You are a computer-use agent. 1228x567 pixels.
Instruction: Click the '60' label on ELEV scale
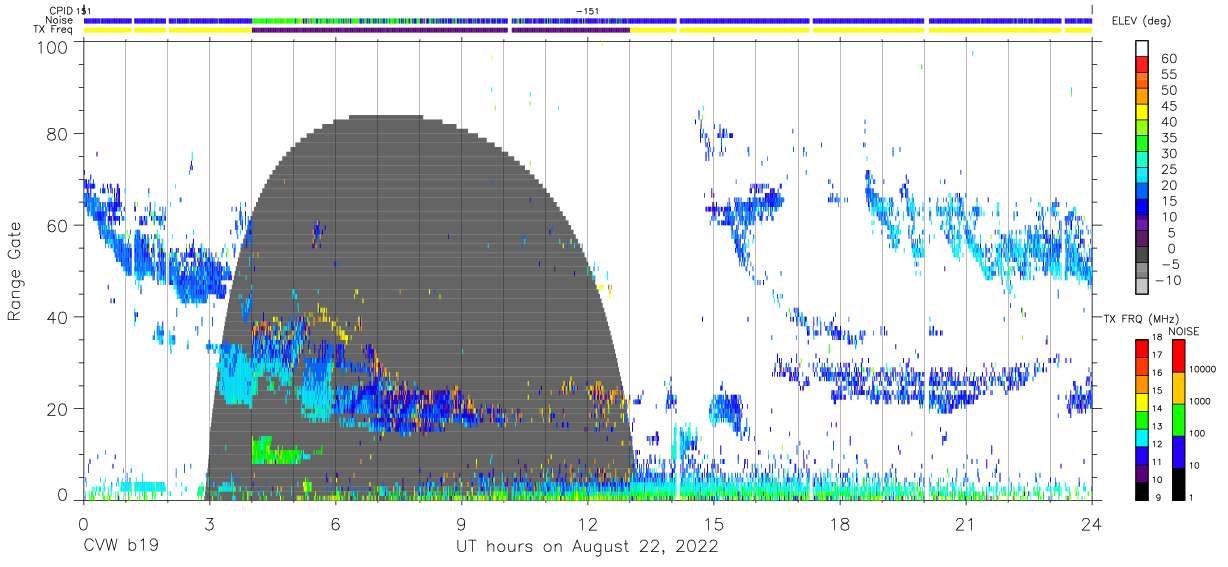click(x=1168, y=58)
